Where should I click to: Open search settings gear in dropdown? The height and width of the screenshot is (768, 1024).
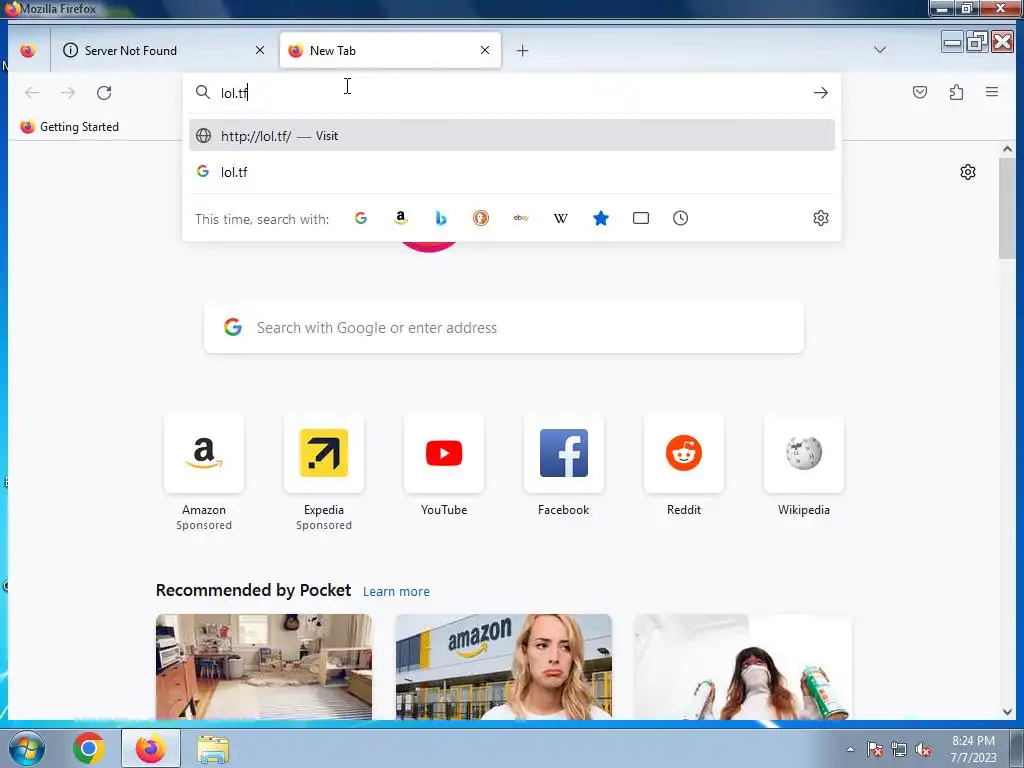tap(821, 218)
